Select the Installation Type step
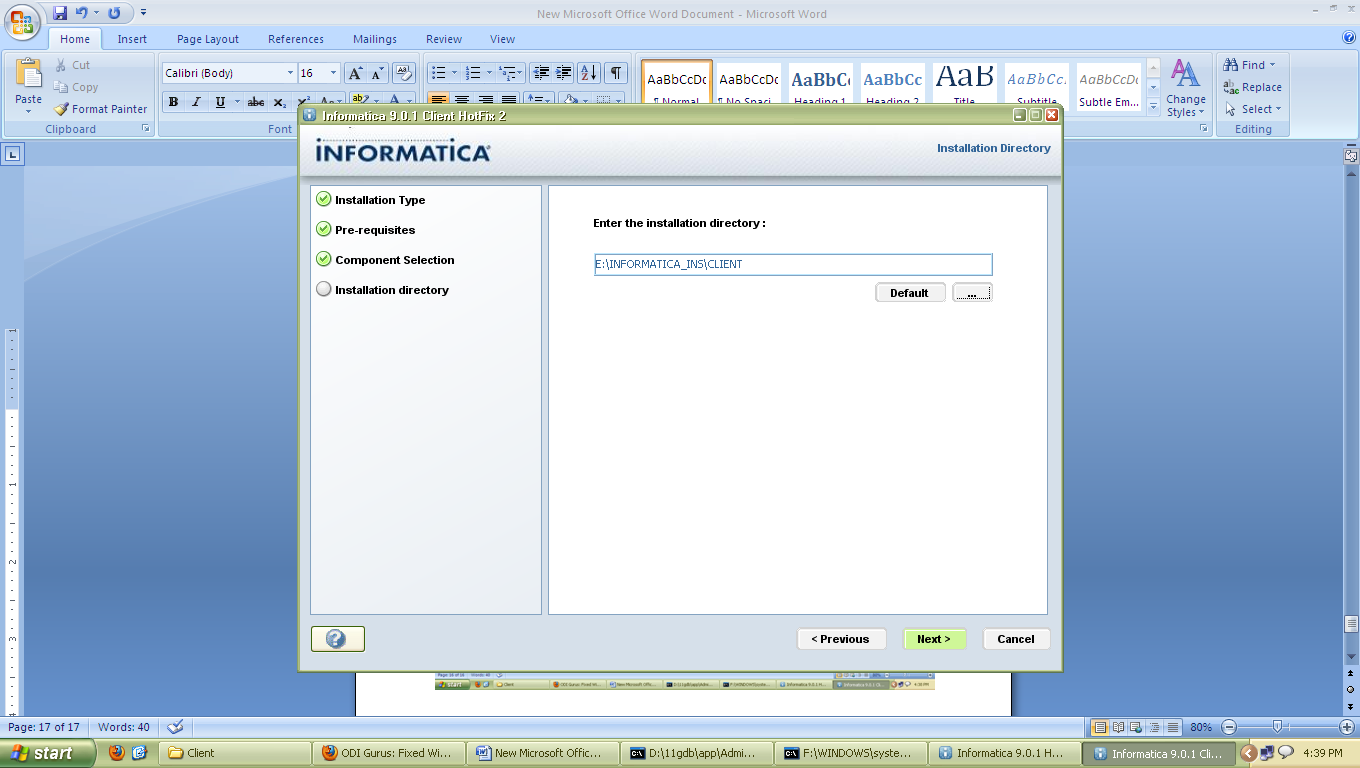The height and width of the screenshot is (768, 1360). 371,200
